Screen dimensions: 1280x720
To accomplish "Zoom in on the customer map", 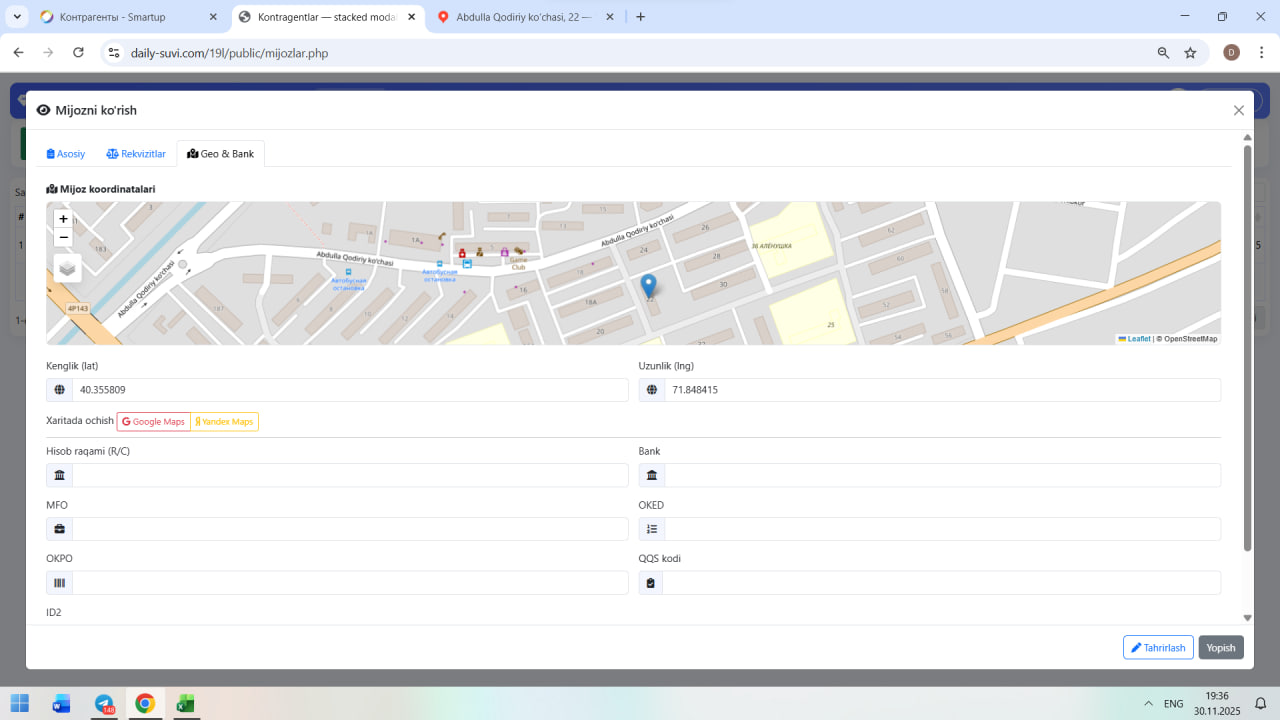I will tap(63, 219).
